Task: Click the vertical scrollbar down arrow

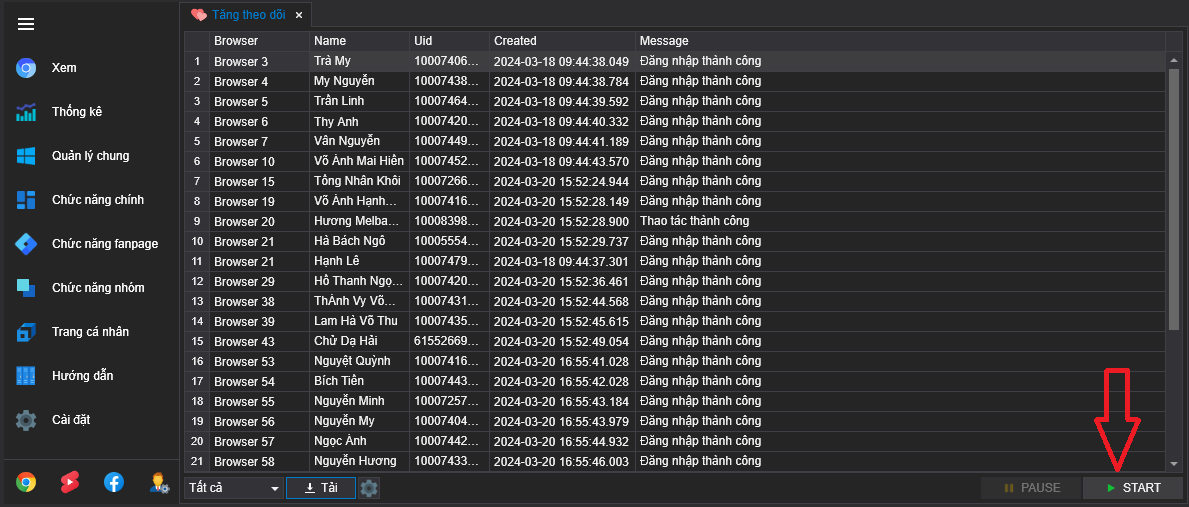Action: pyautogui.click(x=1174, y=464)
